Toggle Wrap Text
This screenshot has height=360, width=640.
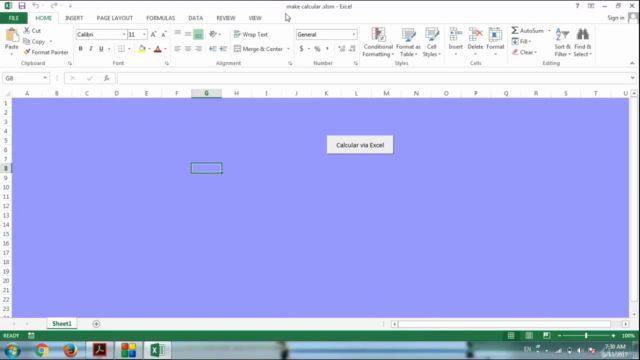click(251, 34)
